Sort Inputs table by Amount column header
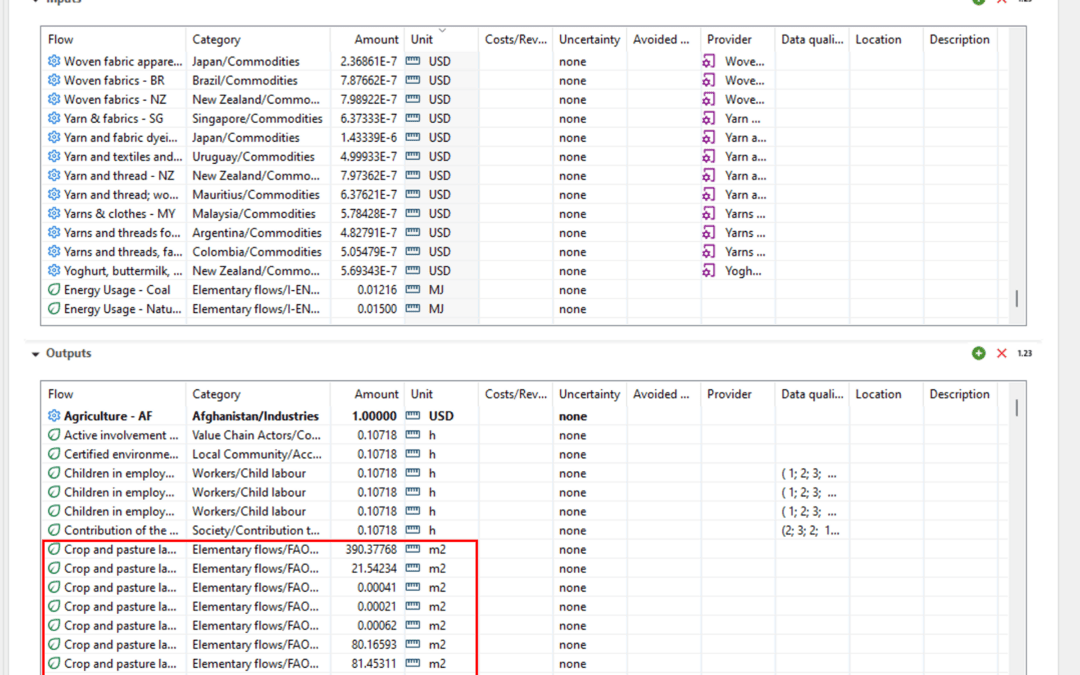 pyautogui.click(x=376, y=40)
